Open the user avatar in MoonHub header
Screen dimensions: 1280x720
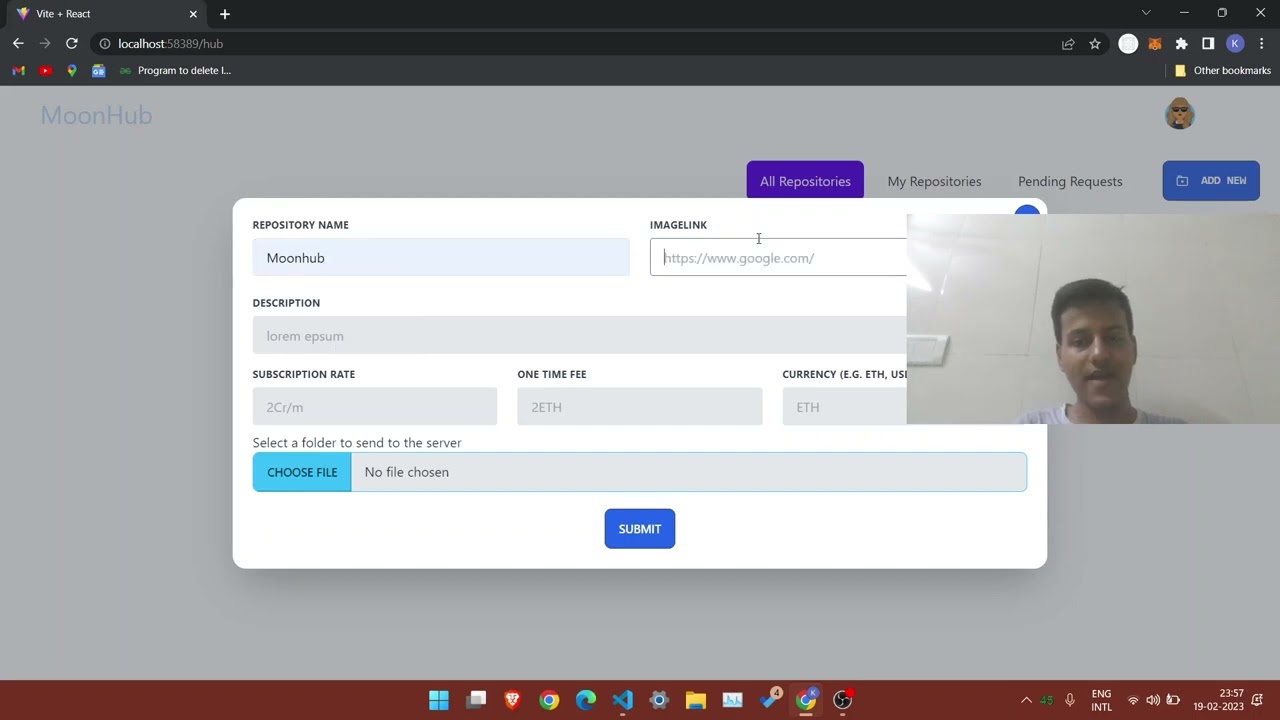(x=1180, y=114)
